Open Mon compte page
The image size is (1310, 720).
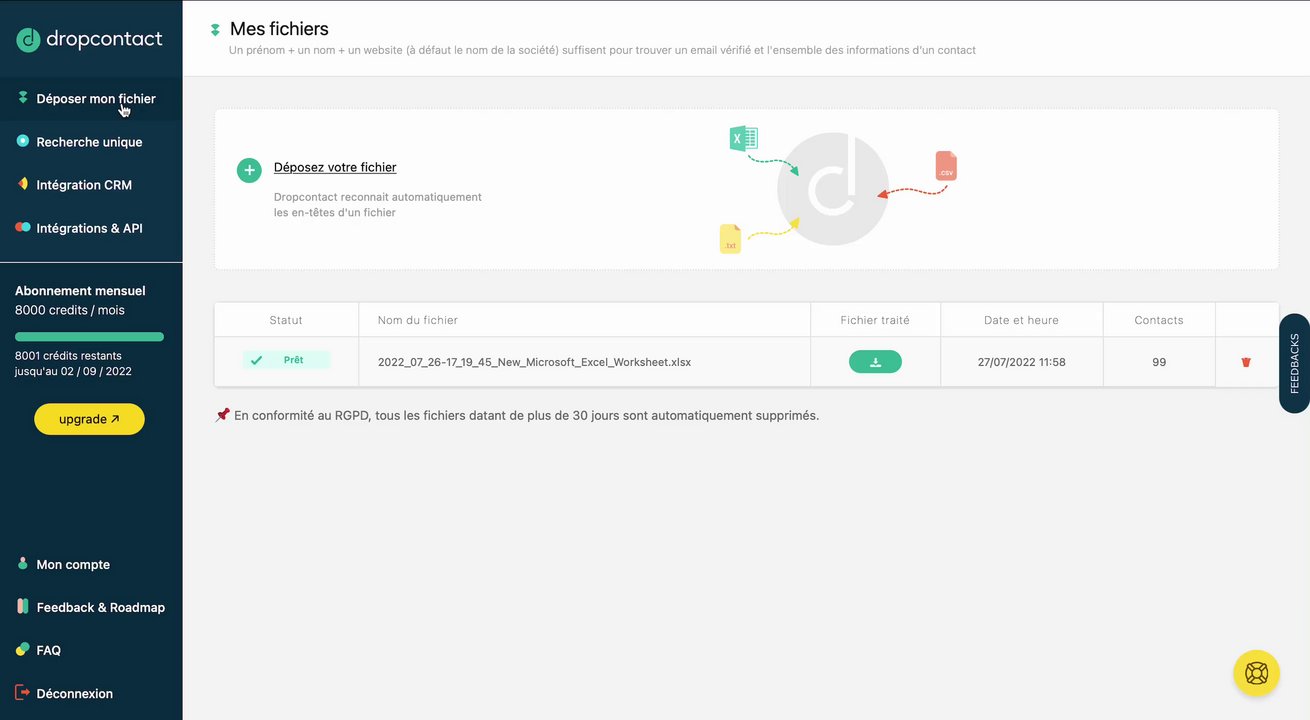pos(73,564)
